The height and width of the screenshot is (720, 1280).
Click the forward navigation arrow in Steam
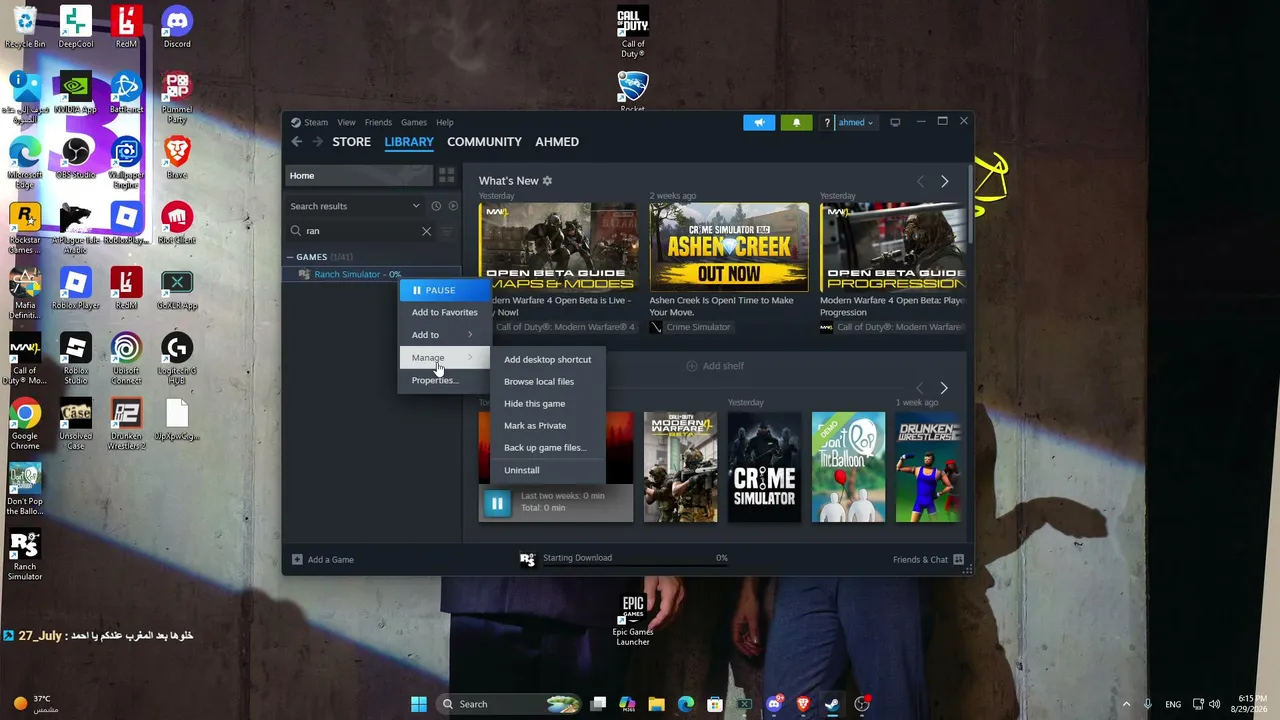click(x=318, y=142)
